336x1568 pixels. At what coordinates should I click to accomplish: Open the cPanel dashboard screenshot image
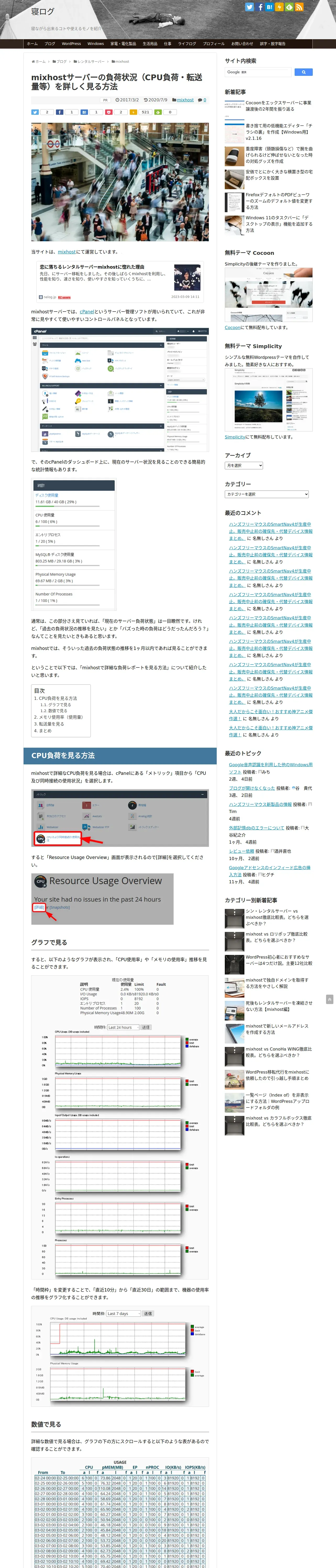[x=120, y=390]
